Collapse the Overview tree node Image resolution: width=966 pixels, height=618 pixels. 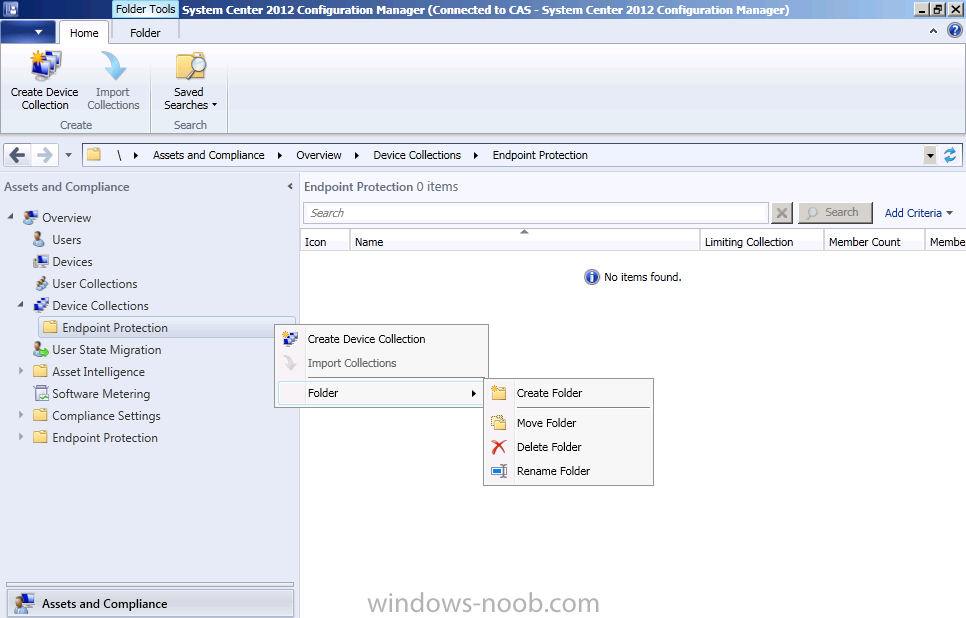tap(10, 217)
